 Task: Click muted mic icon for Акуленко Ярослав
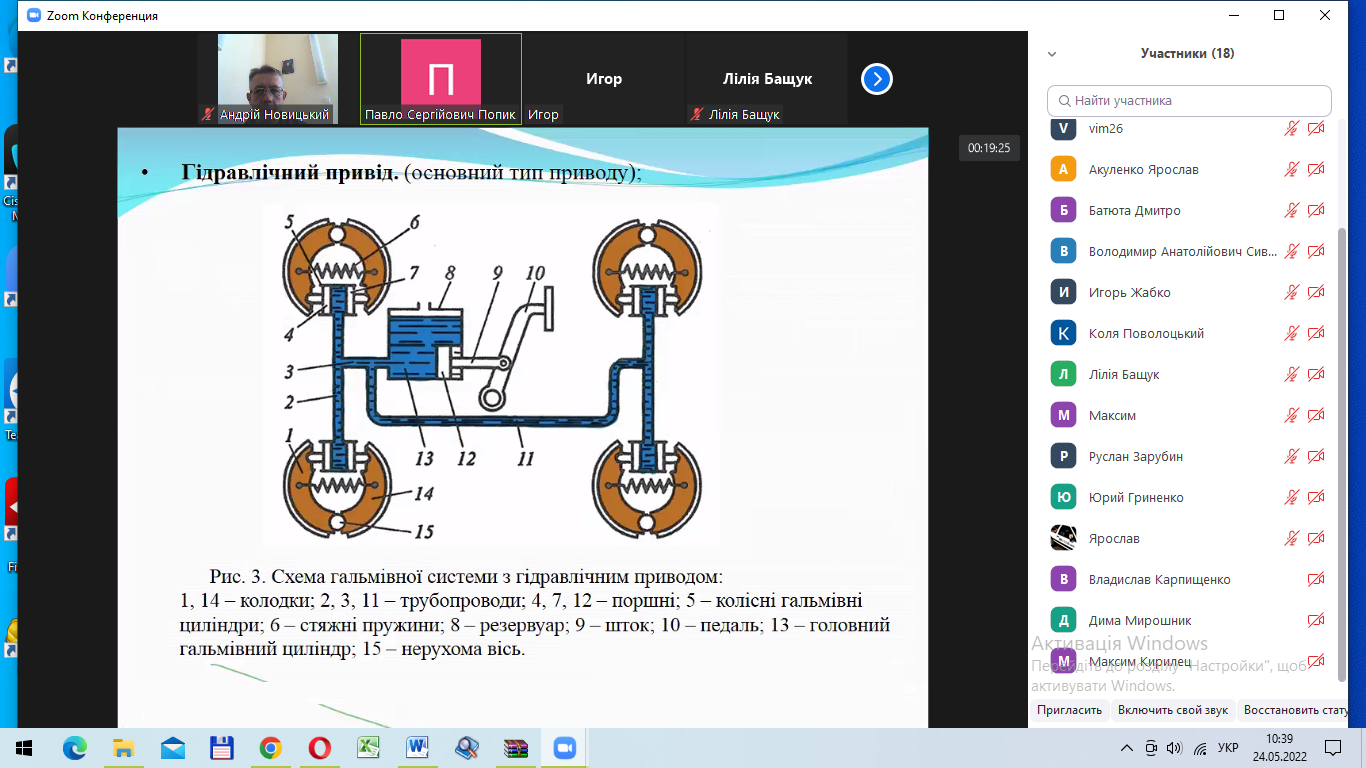[1292, 169]
